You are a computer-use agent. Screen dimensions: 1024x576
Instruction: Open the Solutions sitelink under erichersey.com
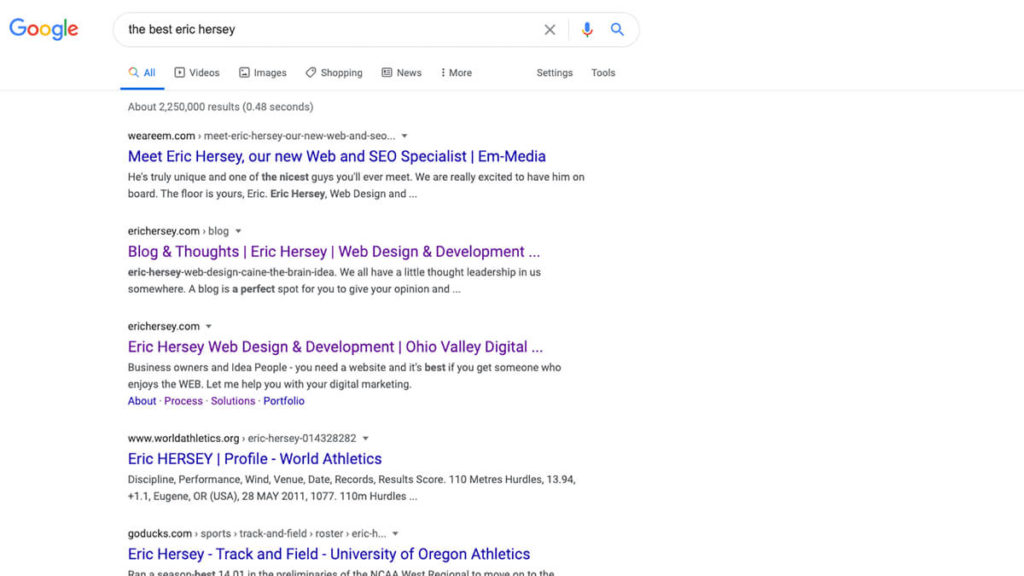pos(233,401)
